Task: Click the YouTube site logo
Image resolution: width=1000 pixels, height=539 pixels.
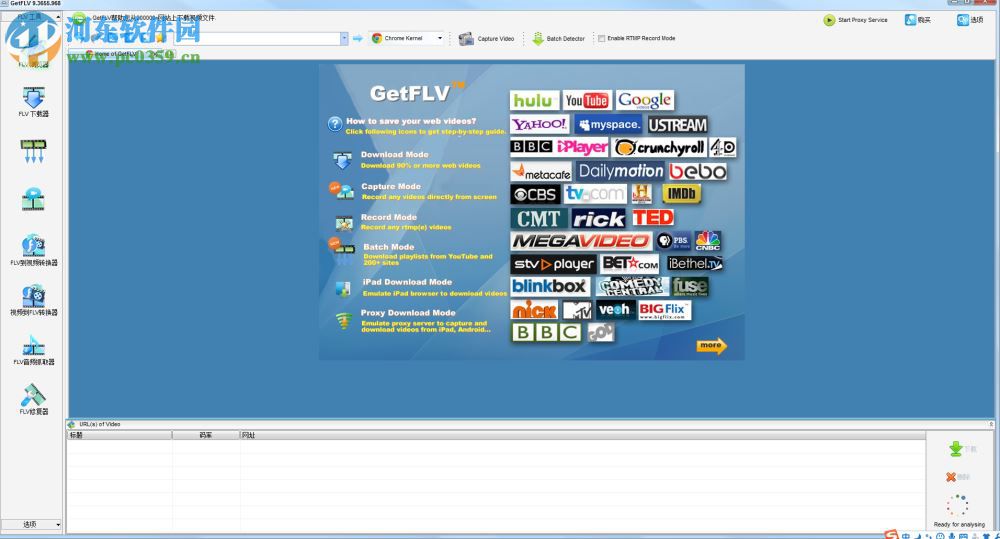Action: pyautogui.click(x=587, y=100)
